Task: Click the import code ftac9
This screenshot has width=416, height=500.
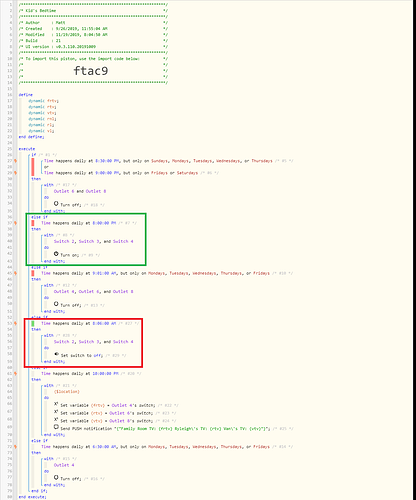Action: pyautogui.click(x=91, y=71)
